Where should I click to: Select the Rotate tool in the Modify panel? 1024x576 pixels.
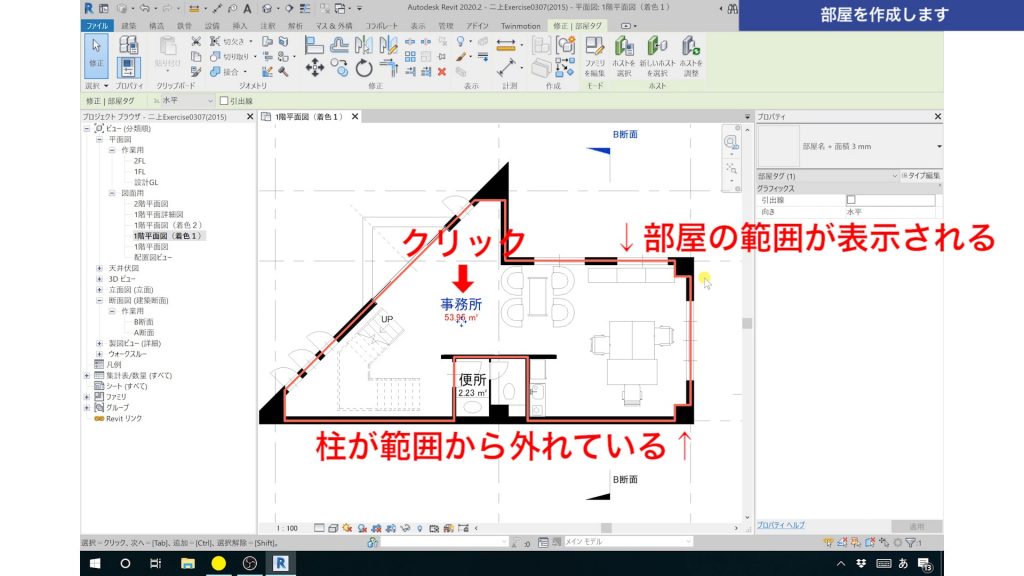[365, 68]
